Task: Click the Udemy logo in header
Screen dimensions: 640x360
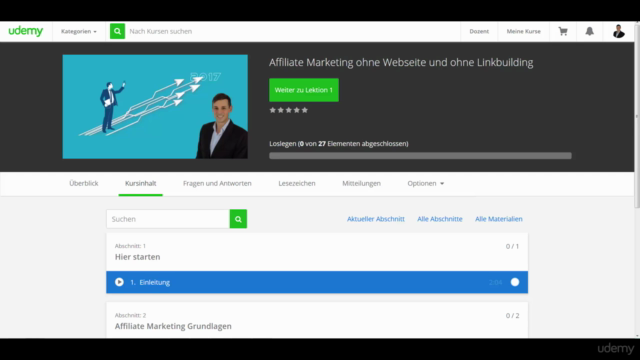Action: (26, 31)
